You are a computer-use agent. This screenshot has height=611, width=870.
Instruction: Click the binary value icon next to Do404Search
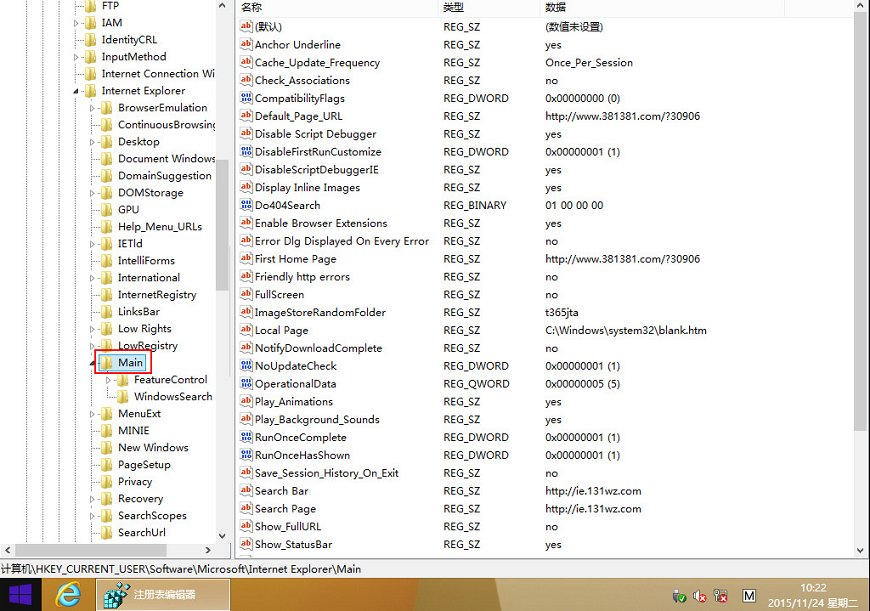point(247,205)
